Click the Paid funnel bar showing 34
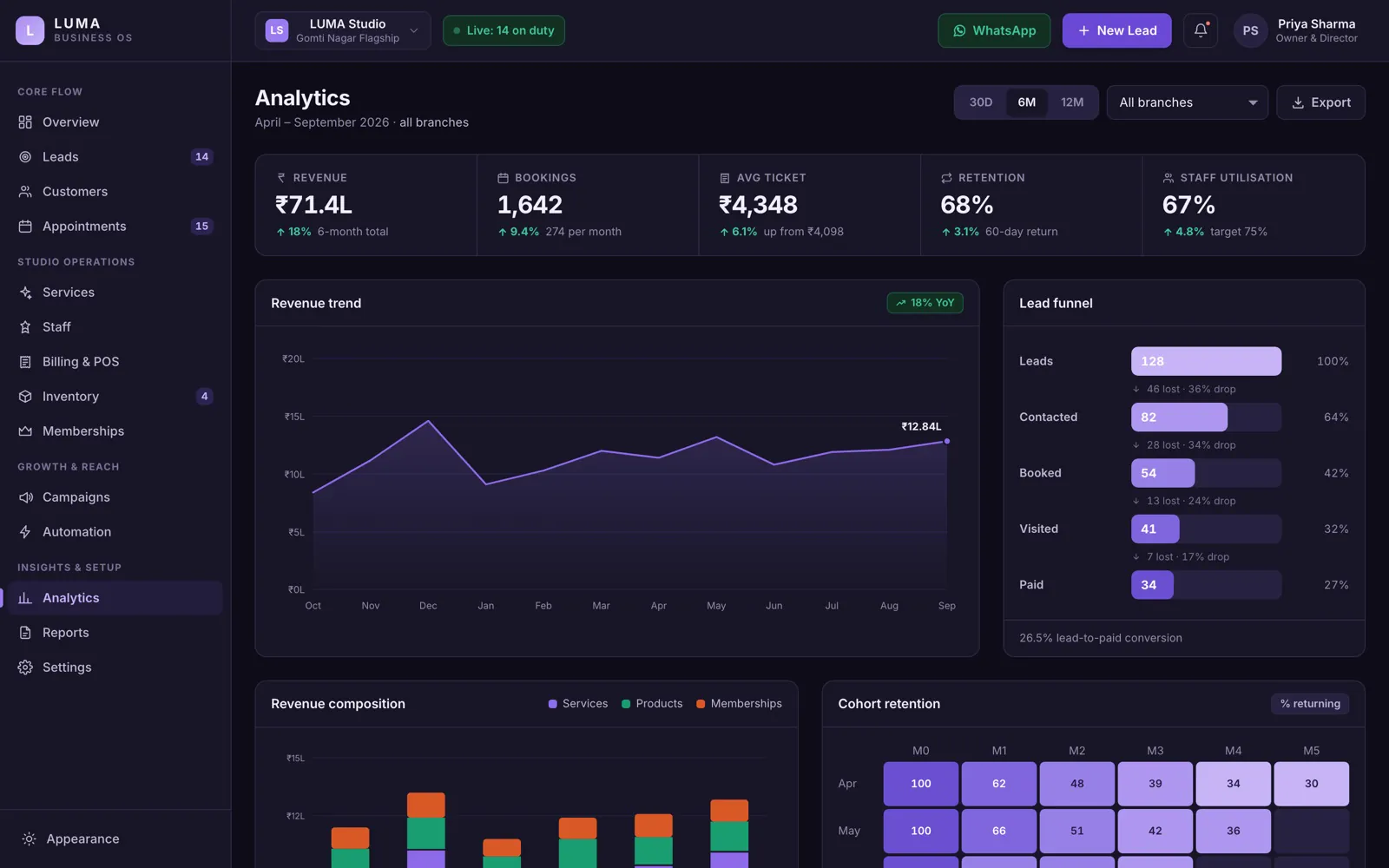This screenshot has width=1389, height=868. click(1152, 585)
